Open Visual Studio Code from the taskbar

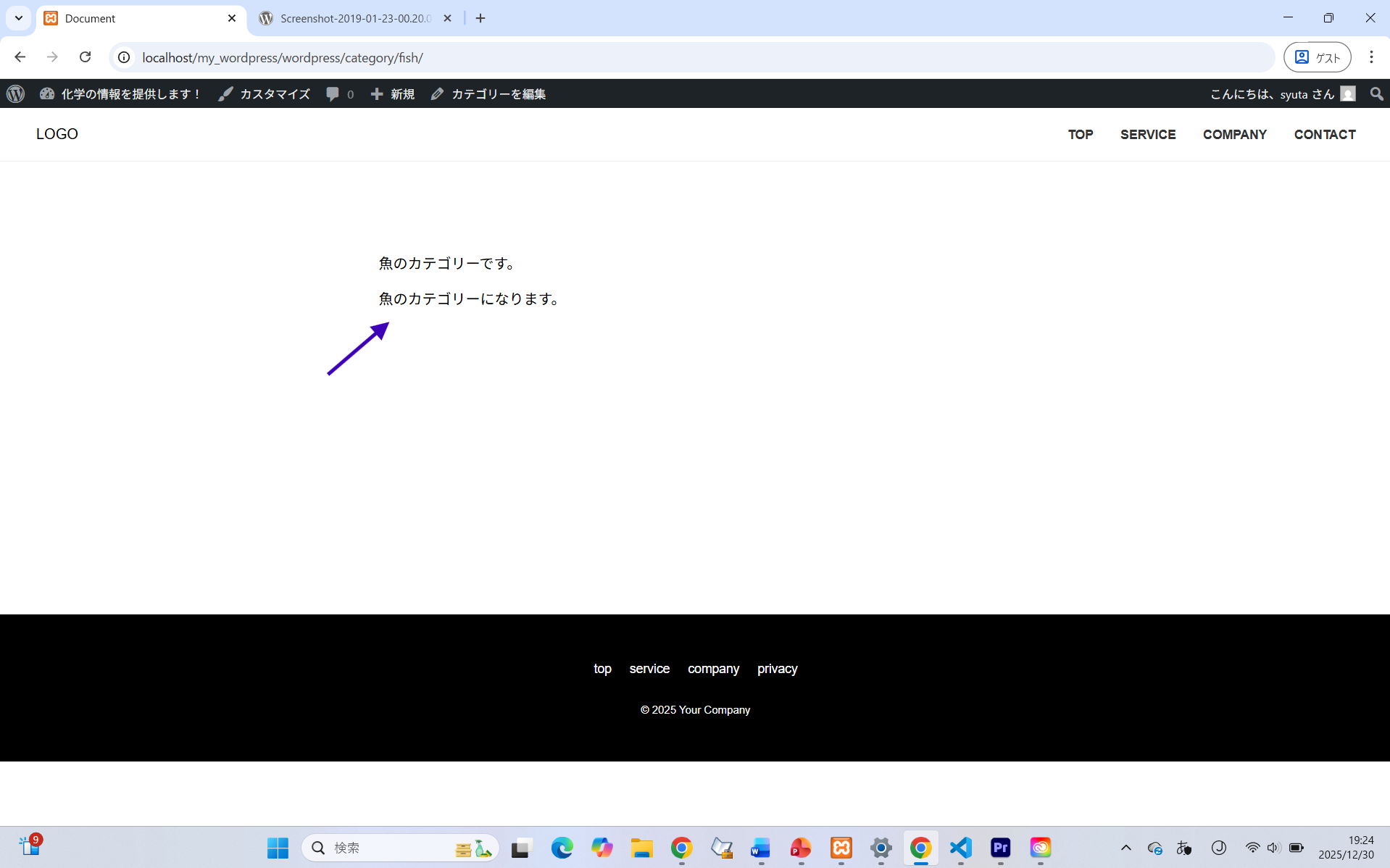[960, 847]
